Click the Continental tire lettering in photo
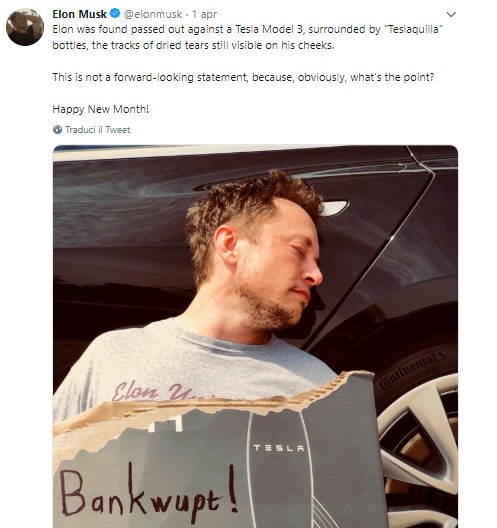497x528 pixels. click(412, 370)
